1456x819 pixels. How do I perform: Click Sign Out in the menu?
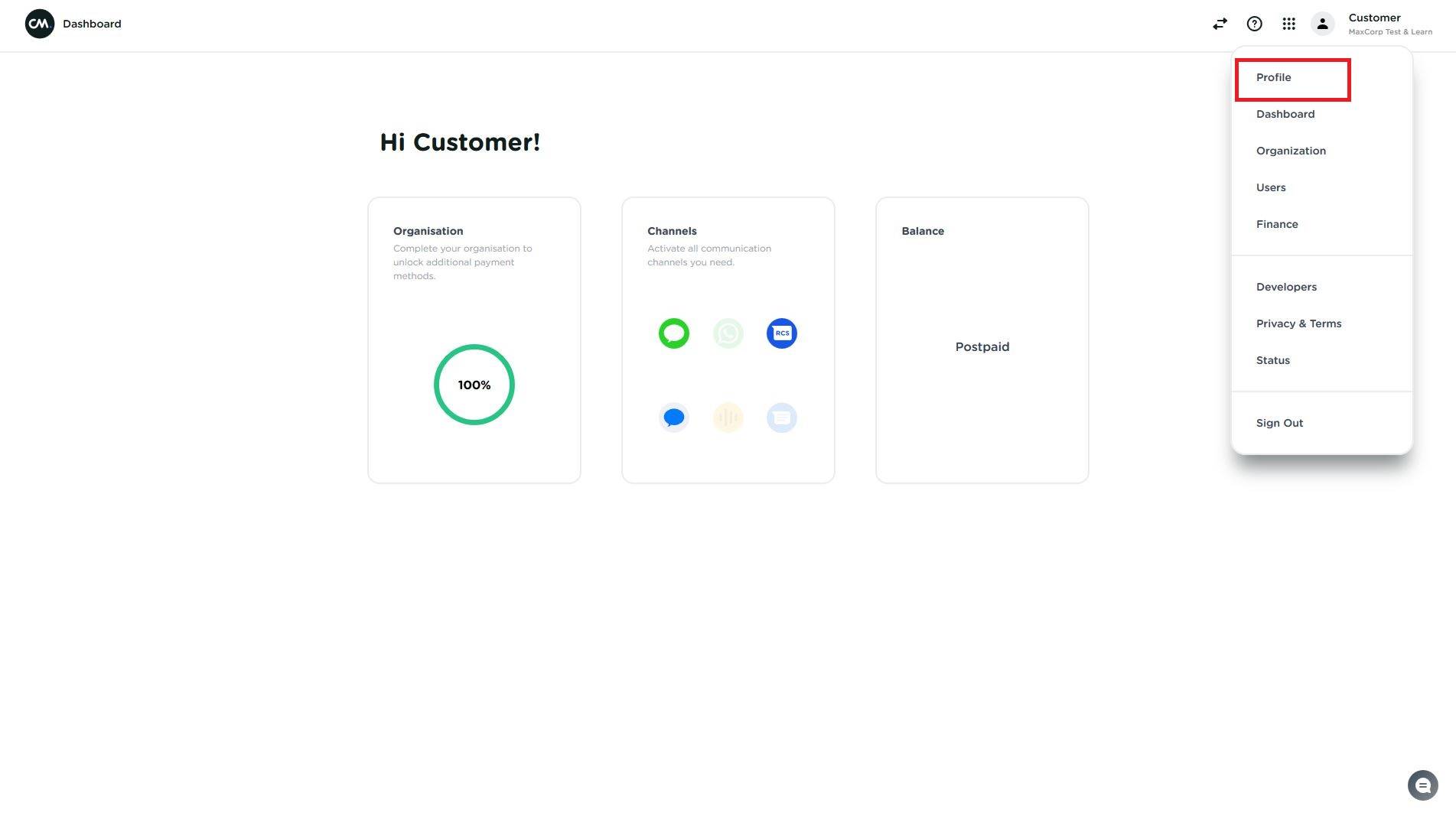(x=1279, y=423)
